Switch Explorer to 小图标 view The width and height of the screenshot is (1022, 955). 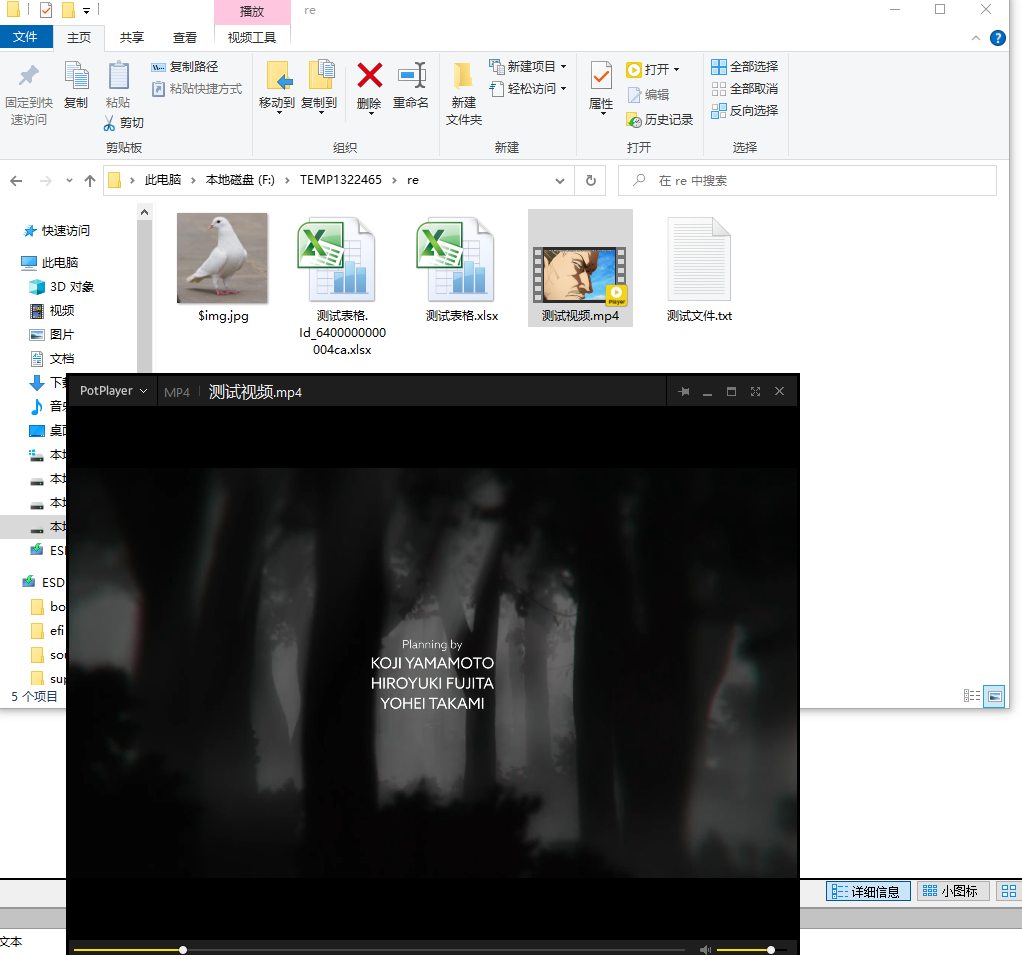[x=952, y=891]
